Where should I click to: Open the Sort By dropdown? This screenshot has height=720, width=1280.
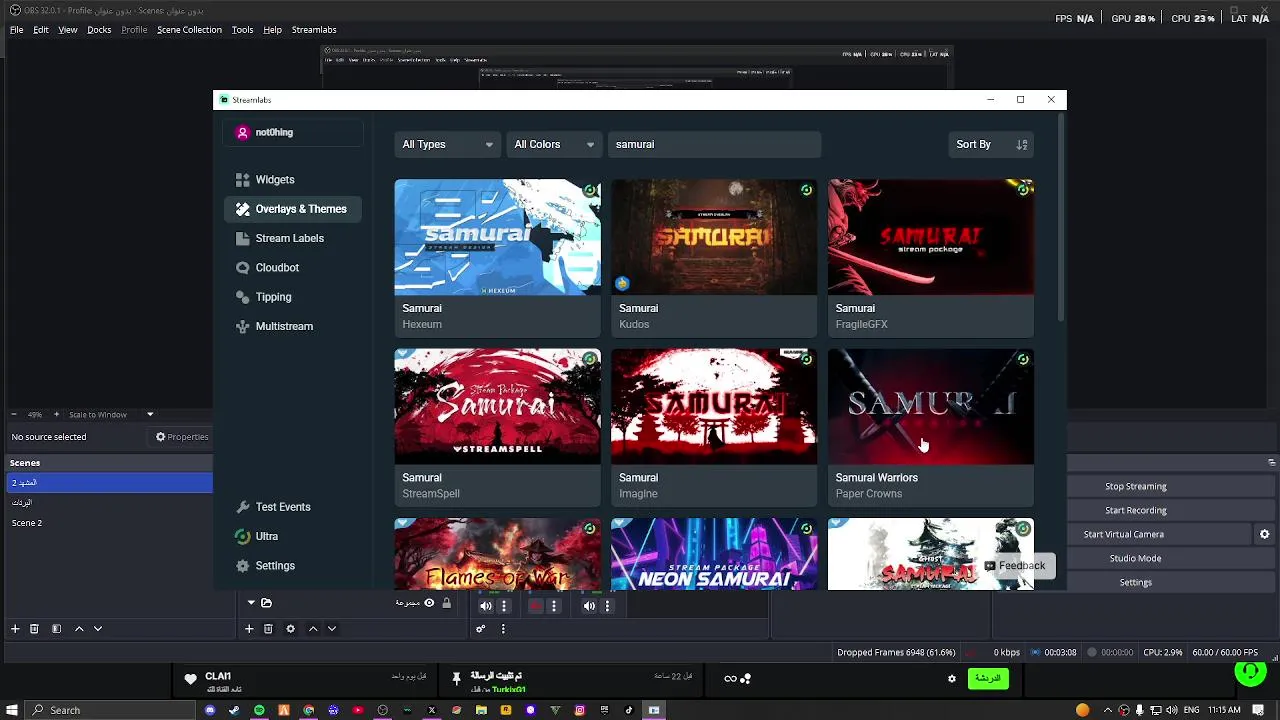pos(991,144)
